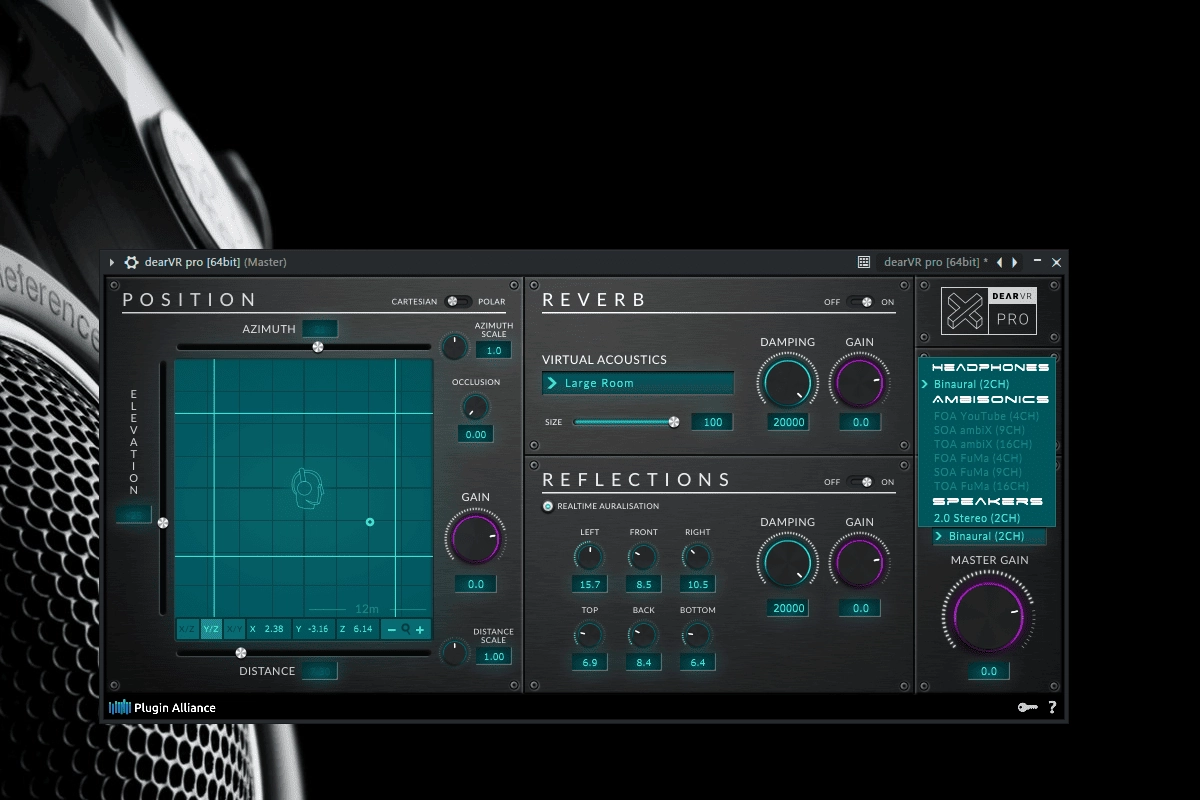Click the Azimuth slider handle
Screen dimensions: 1200x800
(x=318, y=347)
